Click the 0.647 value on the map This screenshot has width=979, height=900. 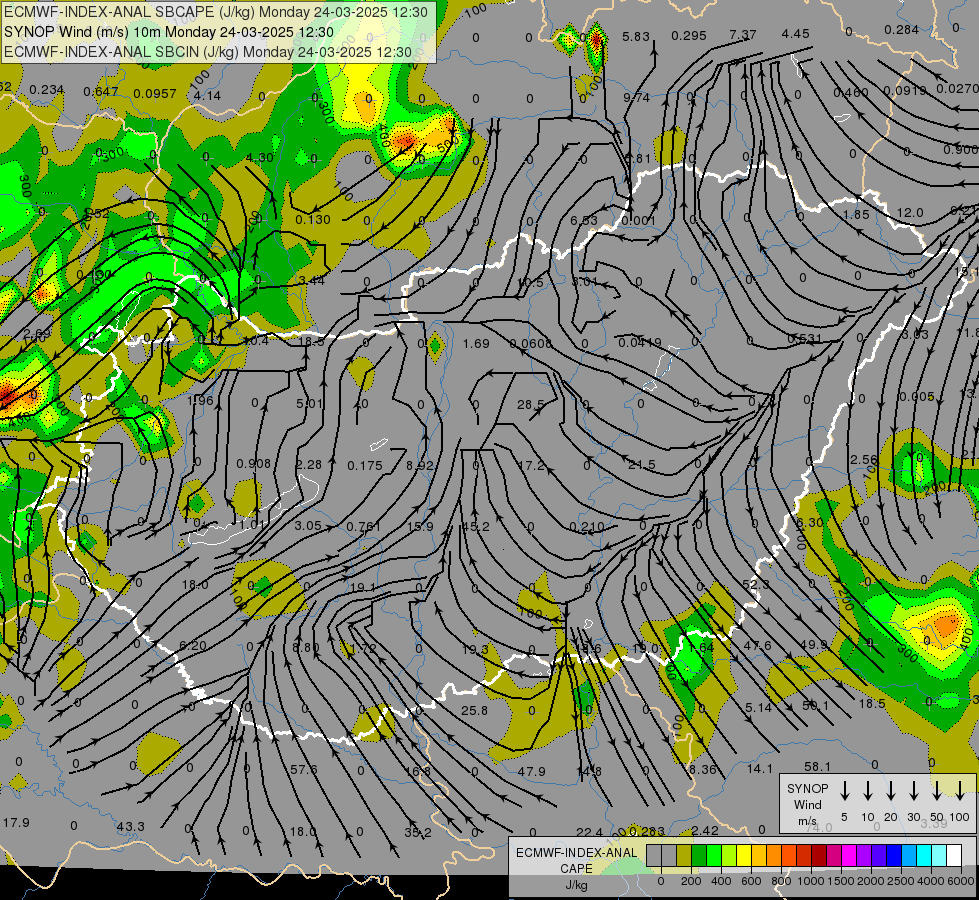(x=101, y=92)
